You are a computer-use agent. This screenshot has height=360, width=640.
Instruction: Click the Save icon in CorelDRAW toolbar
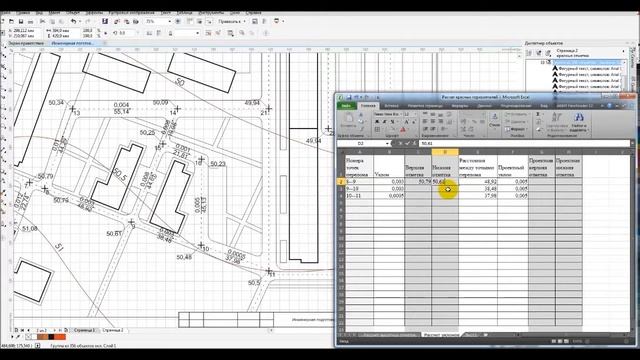21,22
